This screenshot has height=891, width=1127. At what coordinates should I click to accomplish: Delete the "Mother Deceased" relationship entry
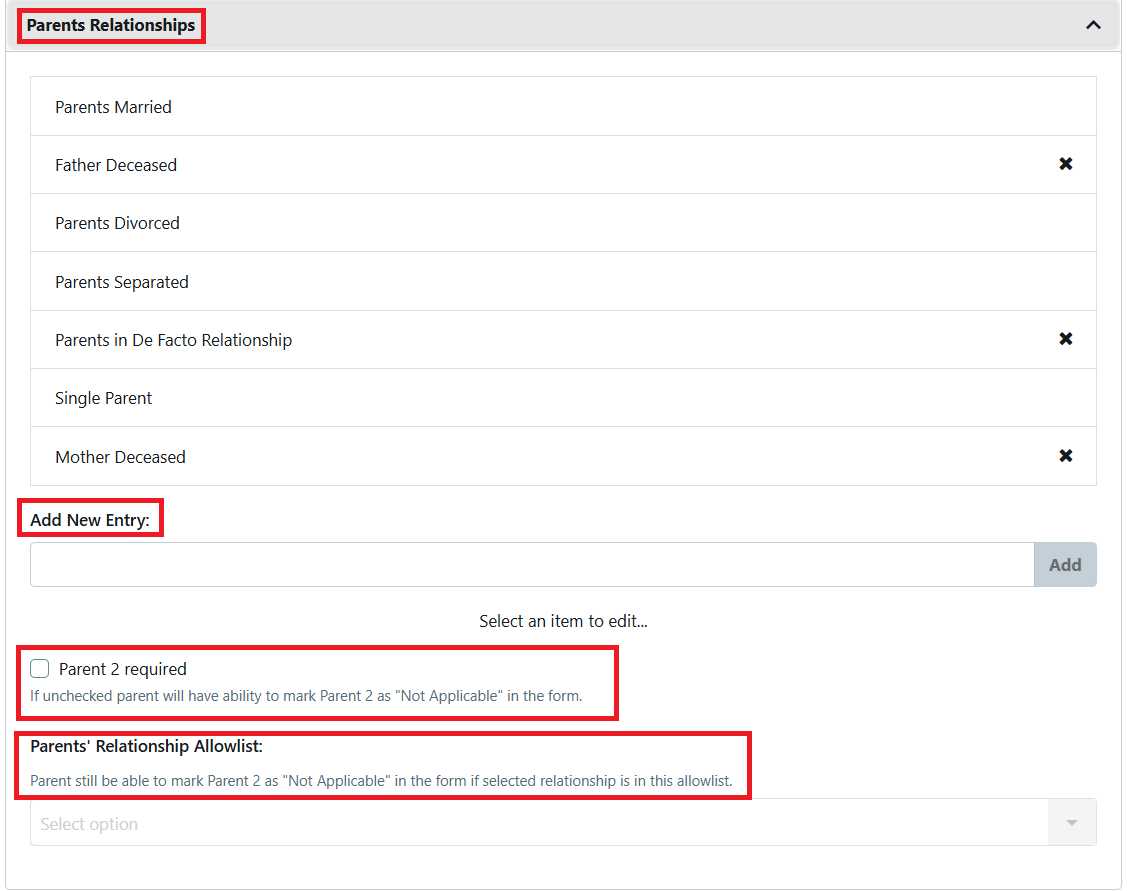[x=1066, y=457]
